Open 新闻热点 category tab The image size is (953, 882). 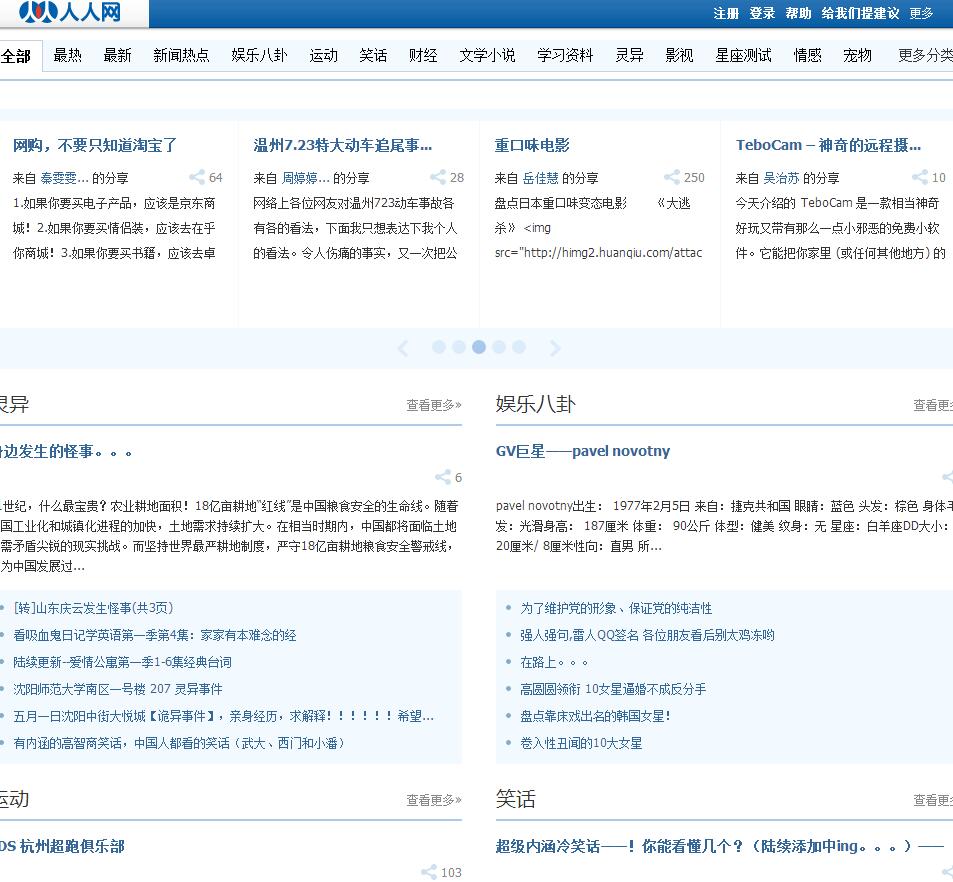(181, 55)
